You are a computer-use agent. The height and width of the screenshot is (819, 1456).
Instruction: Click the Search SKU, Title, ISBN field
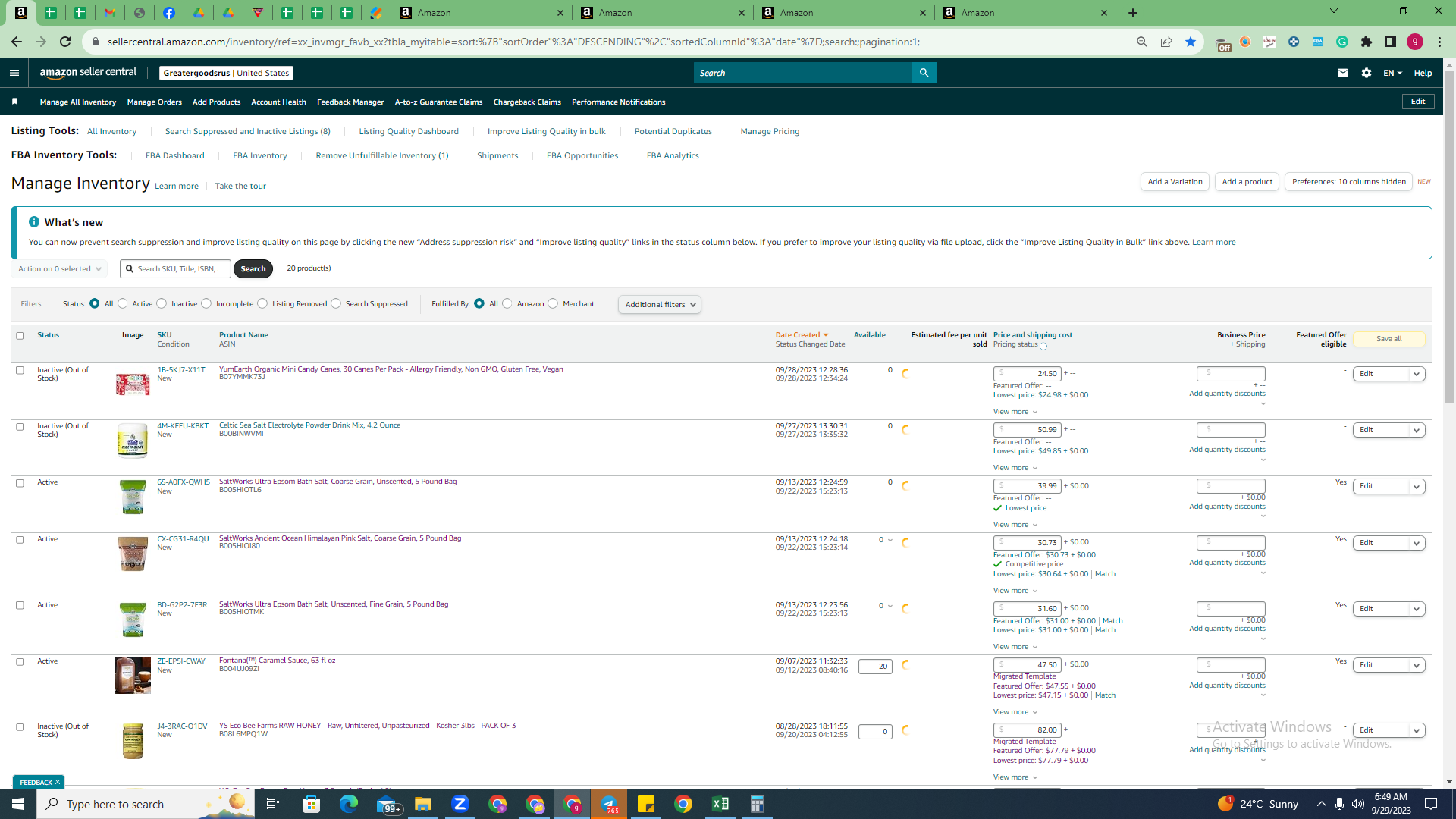(x=175, y=268)
